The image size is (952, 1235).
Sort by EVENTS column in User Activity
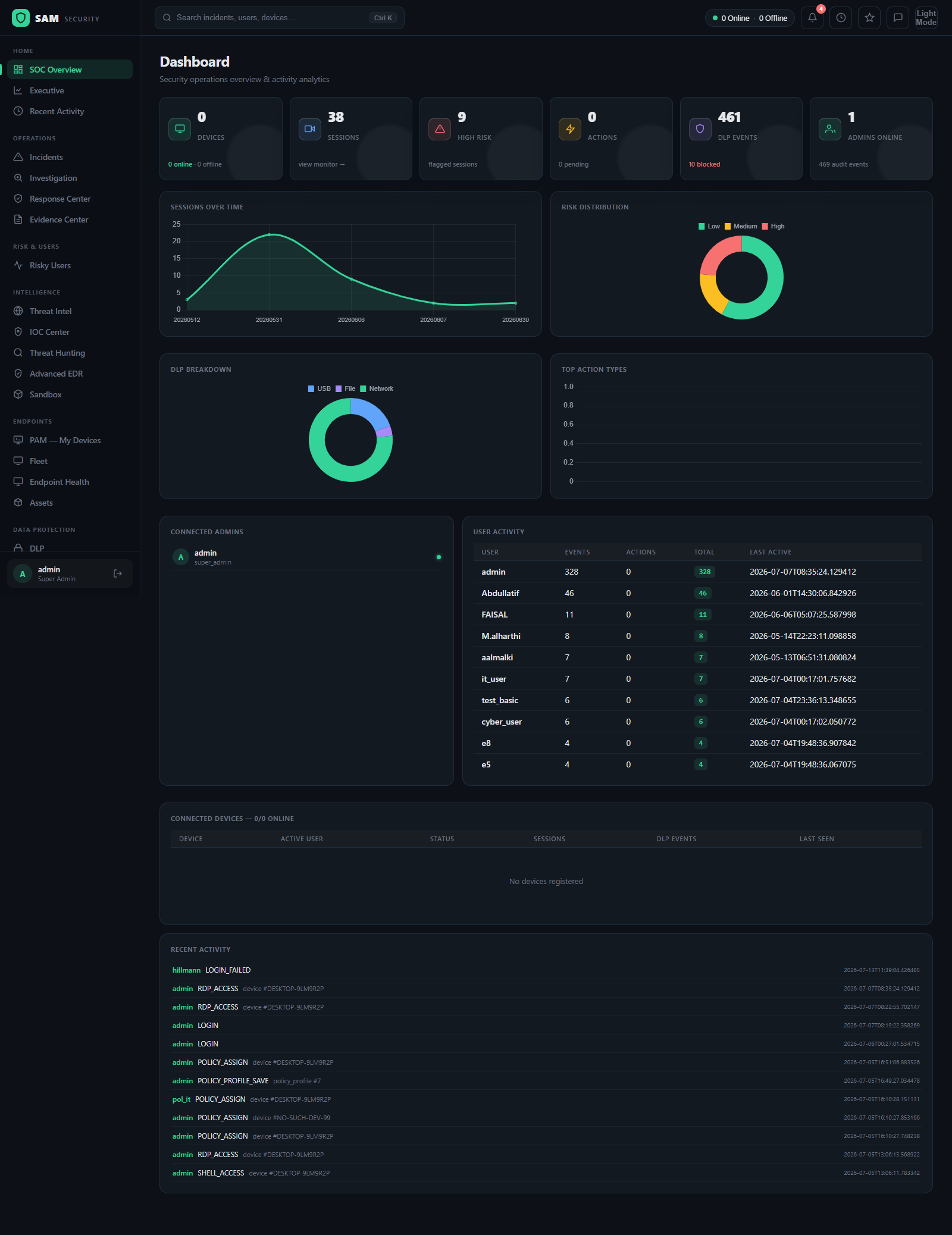click(577, 552)
